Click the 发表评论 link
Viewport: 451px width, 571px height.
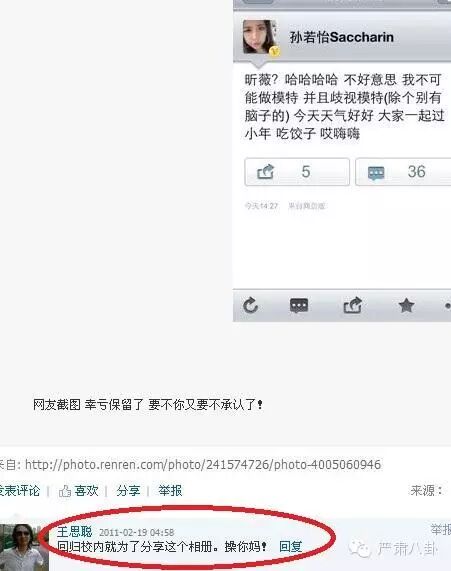point(20,491)
